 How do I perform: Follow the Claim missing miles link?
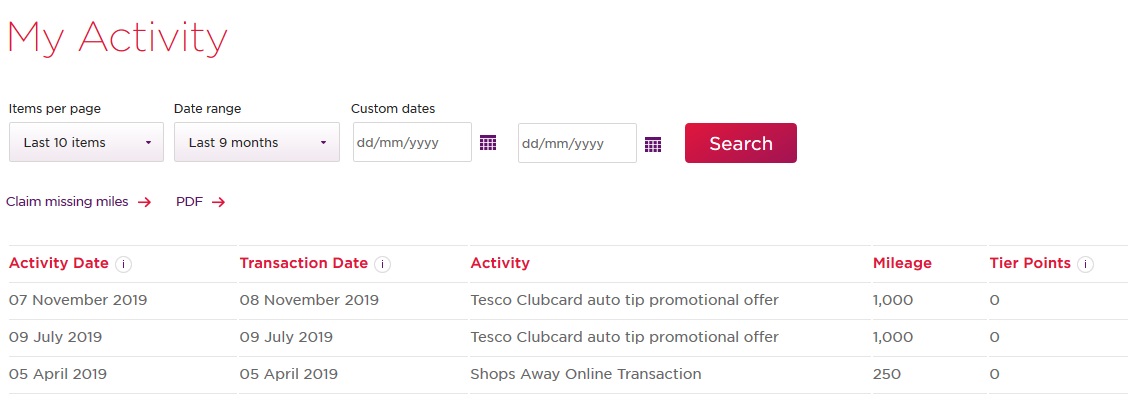coord(68,202)
